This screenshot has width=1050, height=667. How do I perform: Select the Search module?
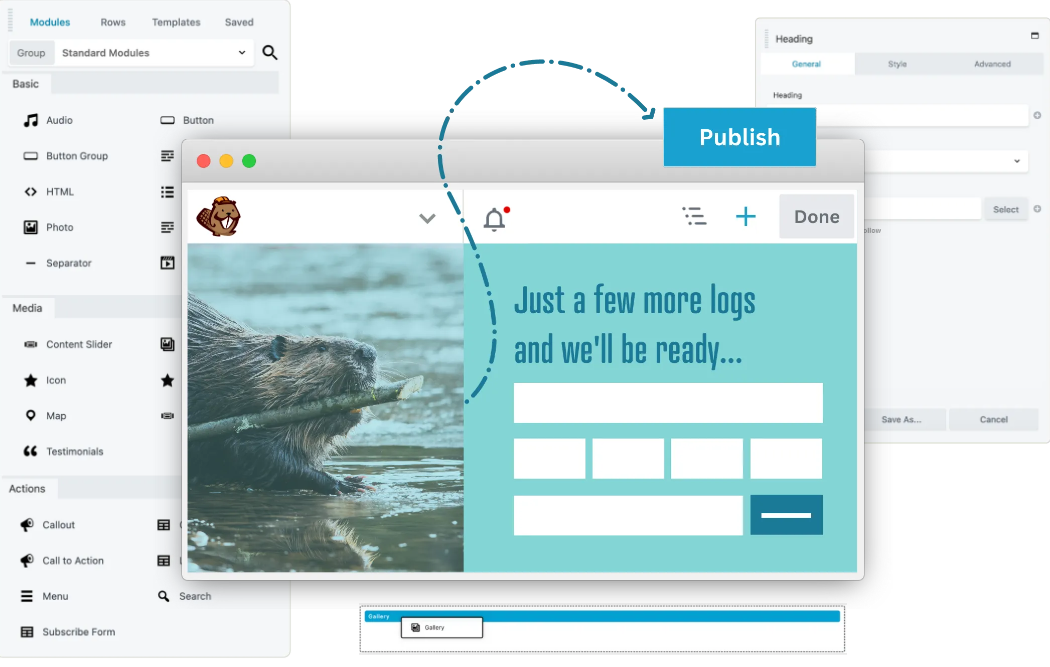[x=184, y=596]
